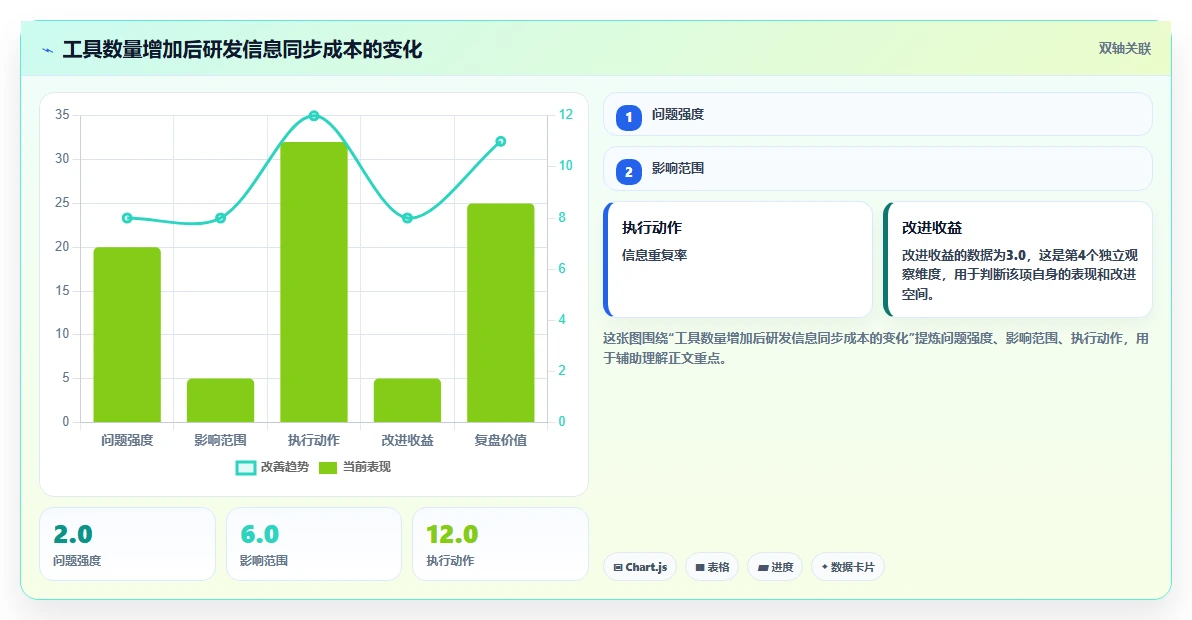Click the 12 value on right axis
Image resolution: width=1192 pixels, height=620 pixels.
tap(566, 115)
